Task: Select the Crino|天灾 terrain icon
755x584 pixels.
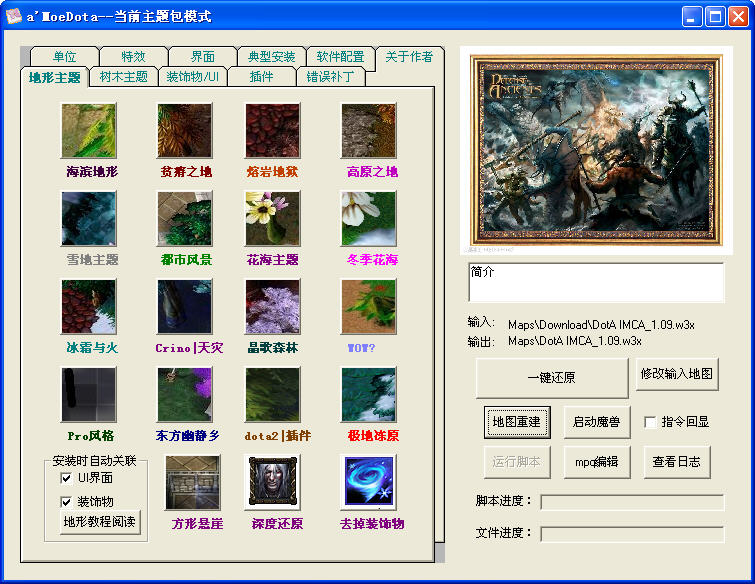Action: [185, 307]
